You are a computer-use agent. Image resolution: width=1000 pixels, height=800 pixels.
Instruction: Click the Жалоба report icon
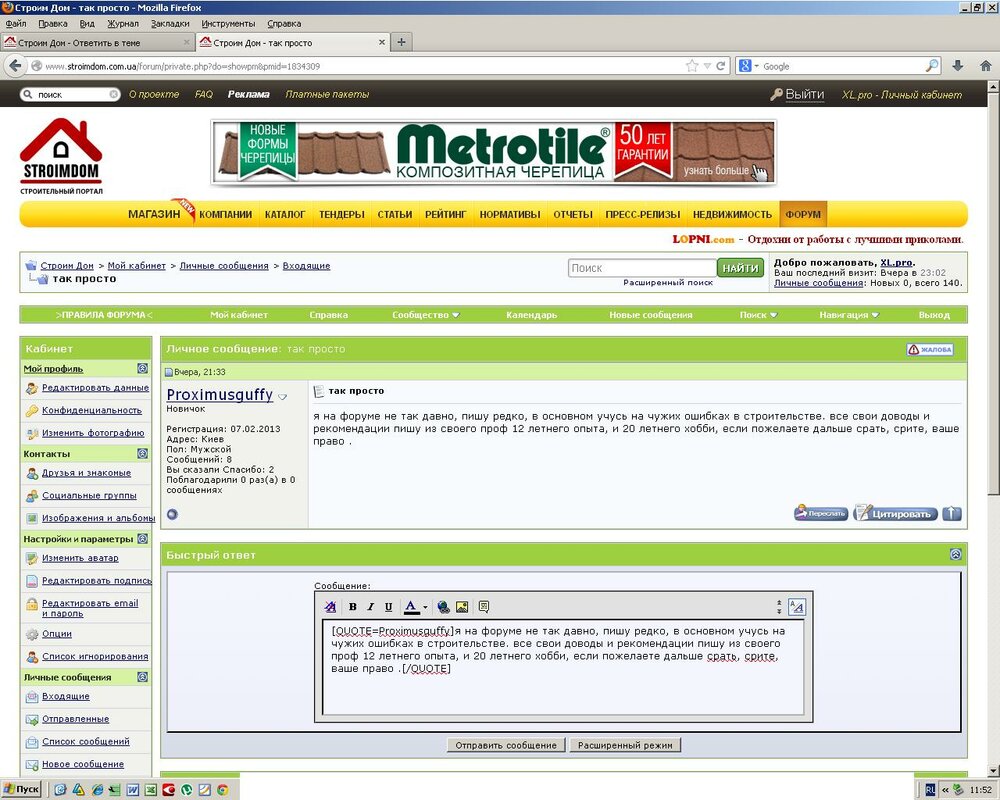tap(930, 349)
